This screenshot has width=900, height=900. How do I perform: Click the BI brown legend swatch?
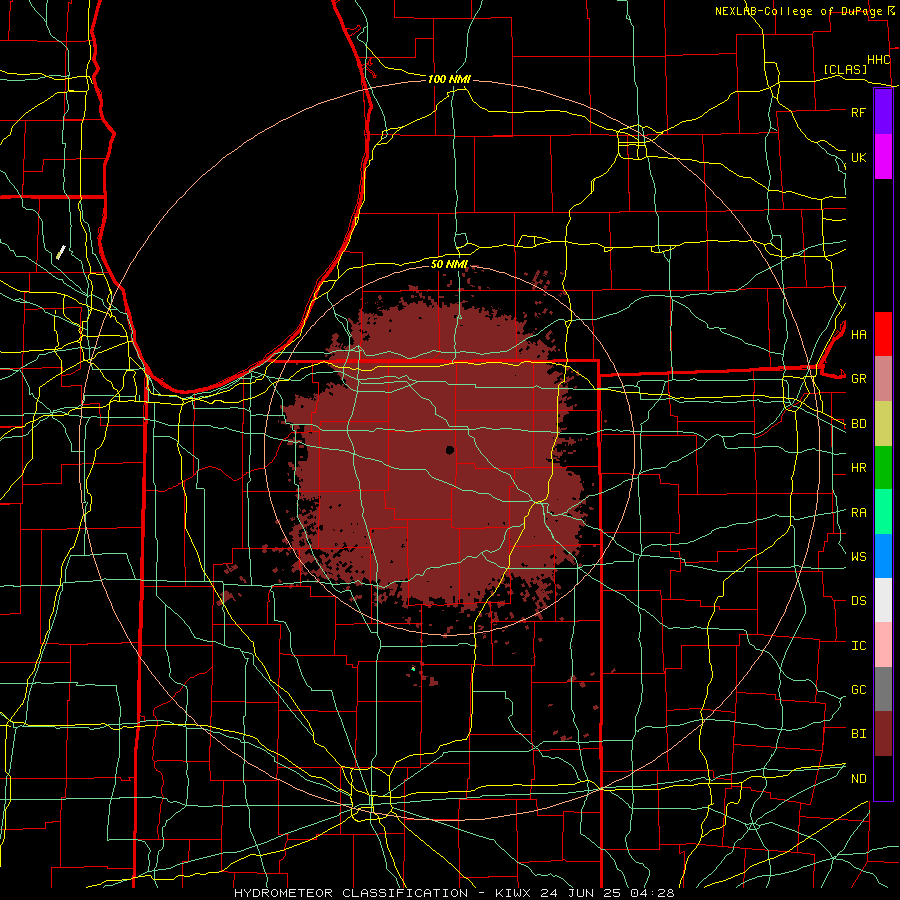(883, 734)
